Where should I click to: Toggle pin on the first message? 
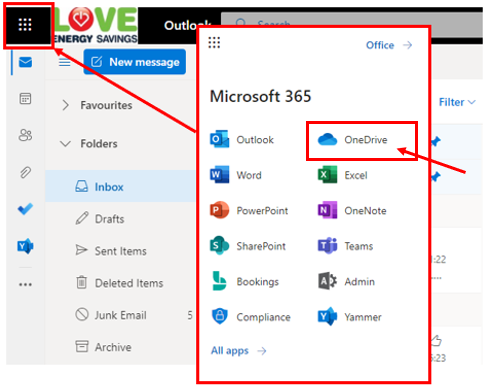pyautogui.click(x=435, y=141)
